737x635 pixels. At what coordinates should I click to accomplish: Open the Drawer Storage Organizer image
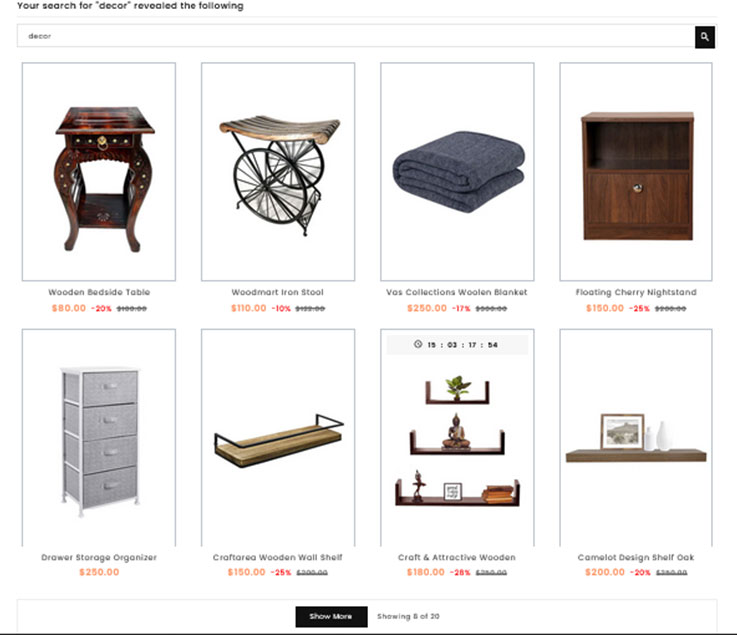tap(99, 438)
